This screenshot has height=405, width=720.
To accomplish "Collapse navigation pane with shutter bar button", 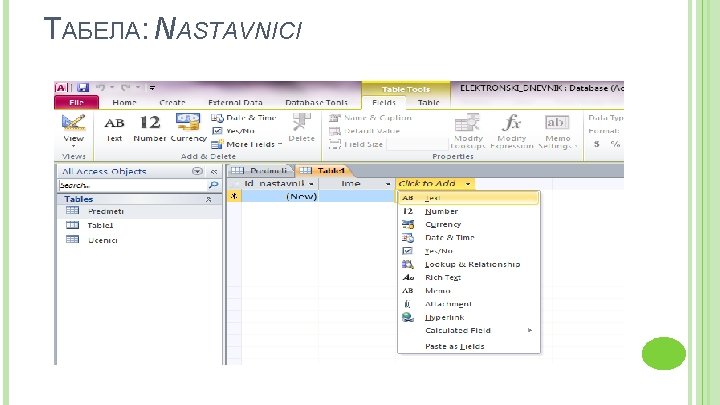I will click(214, 171).
